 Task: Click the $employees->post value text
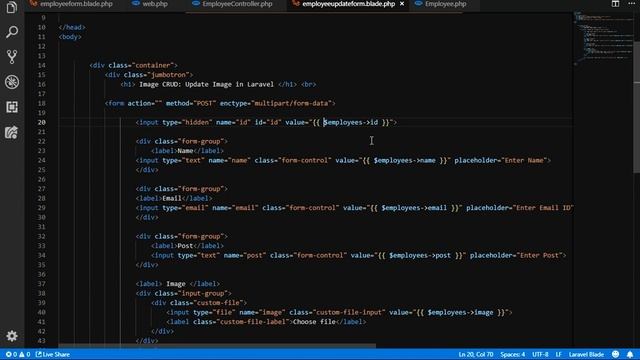(420, 255)
